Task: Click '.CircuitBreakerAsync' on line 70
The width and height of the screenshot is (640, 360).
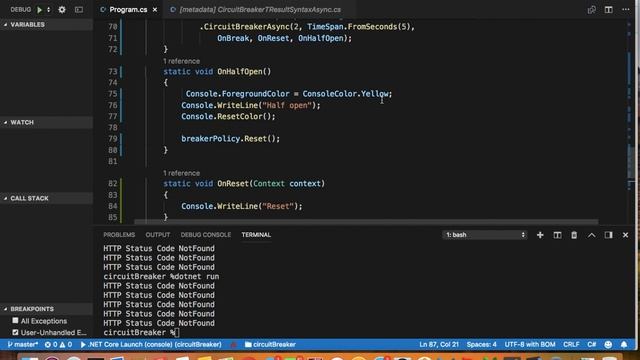Action: pos(244,27)
